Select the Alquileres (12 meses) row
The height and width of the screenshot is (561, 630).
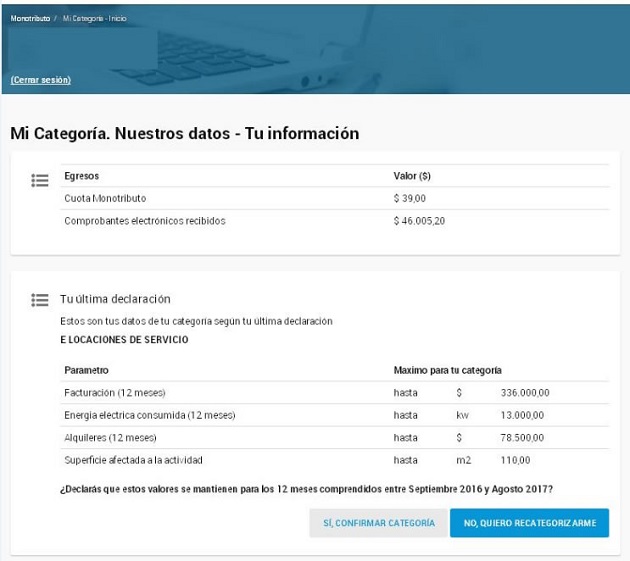(x=335, y=438)
